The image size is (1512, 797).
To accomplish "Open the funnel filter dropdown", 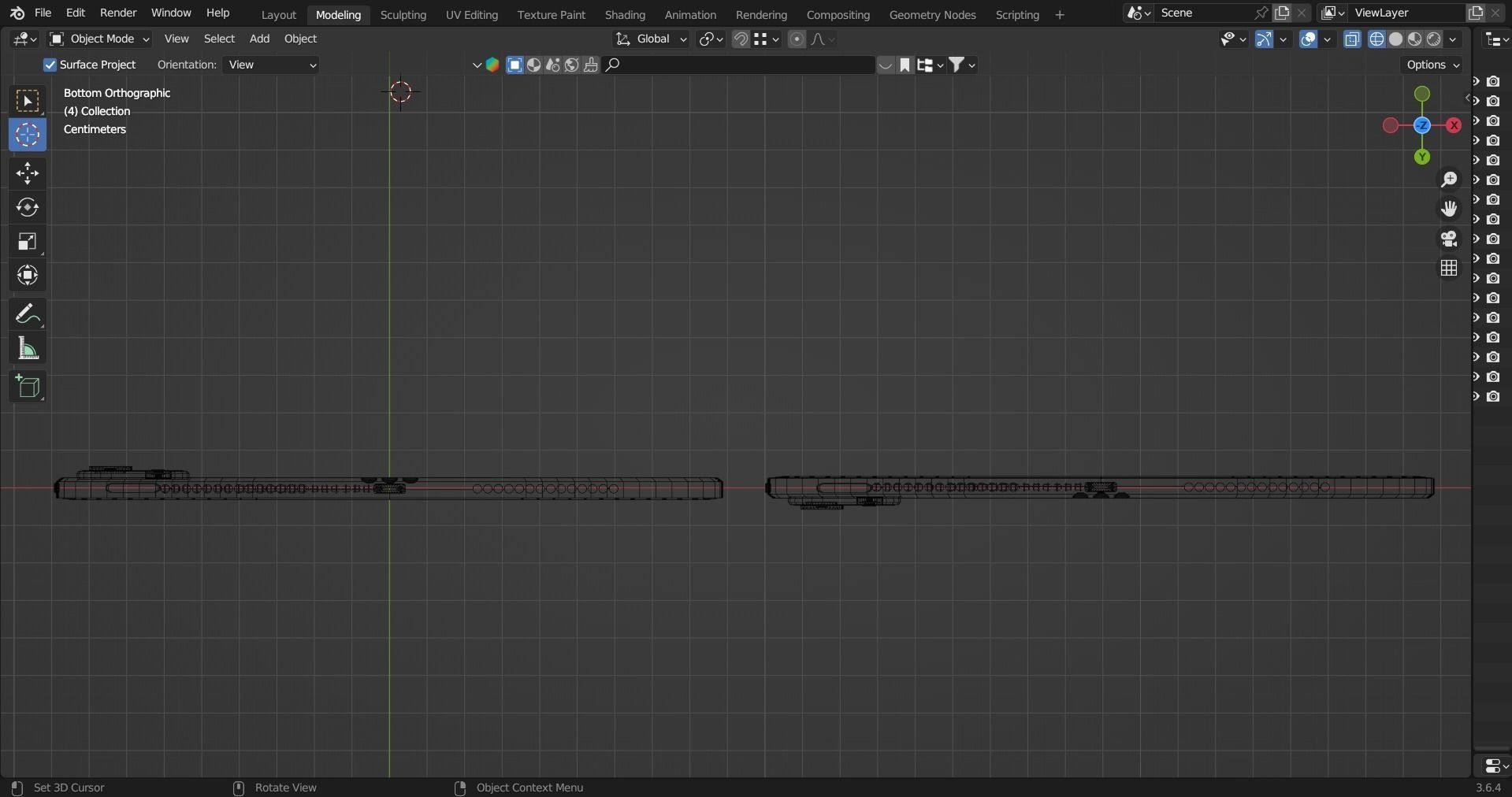I will point(962,65).
